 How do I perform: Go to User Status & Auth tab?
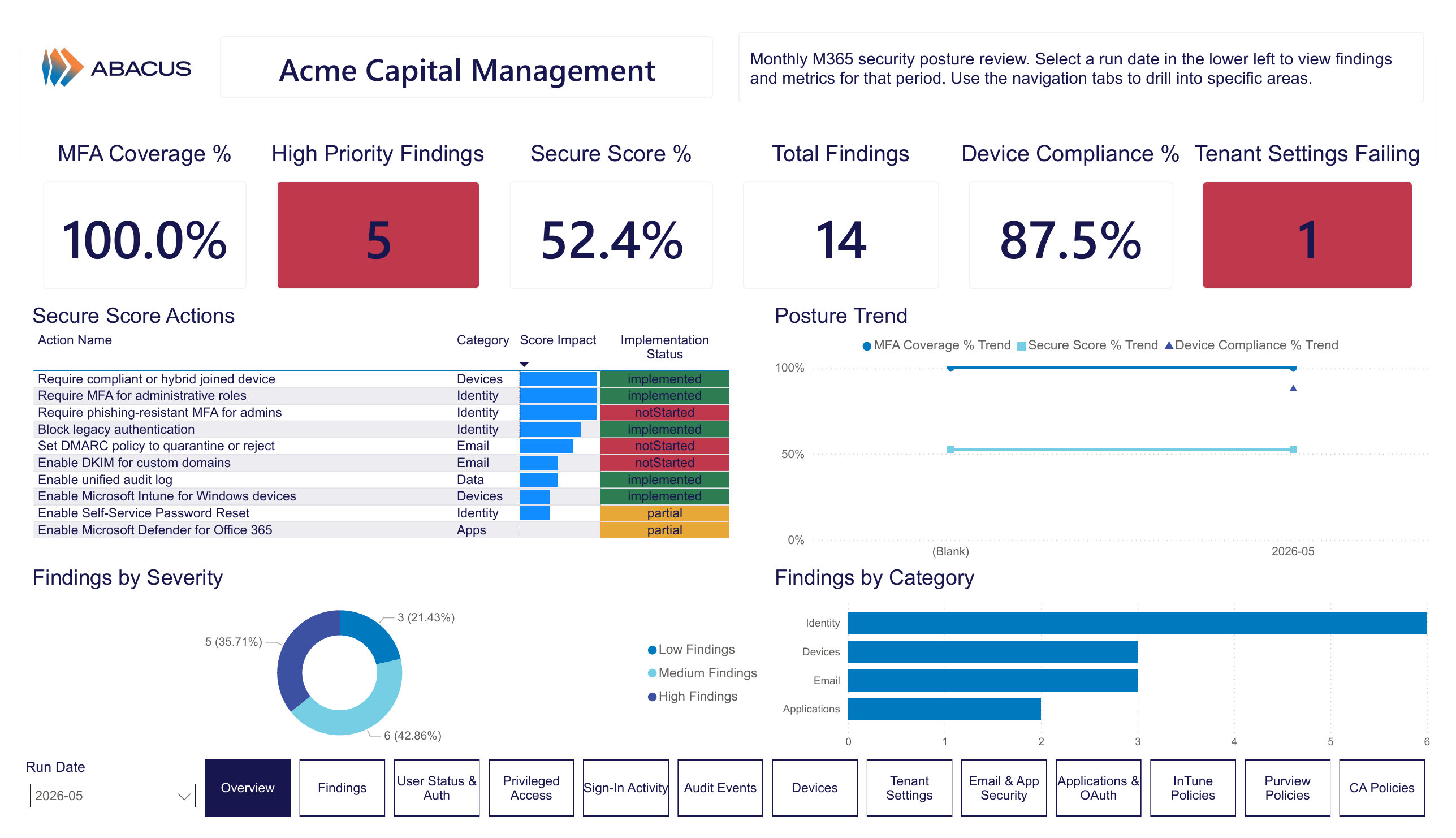[x=436, y=788]
